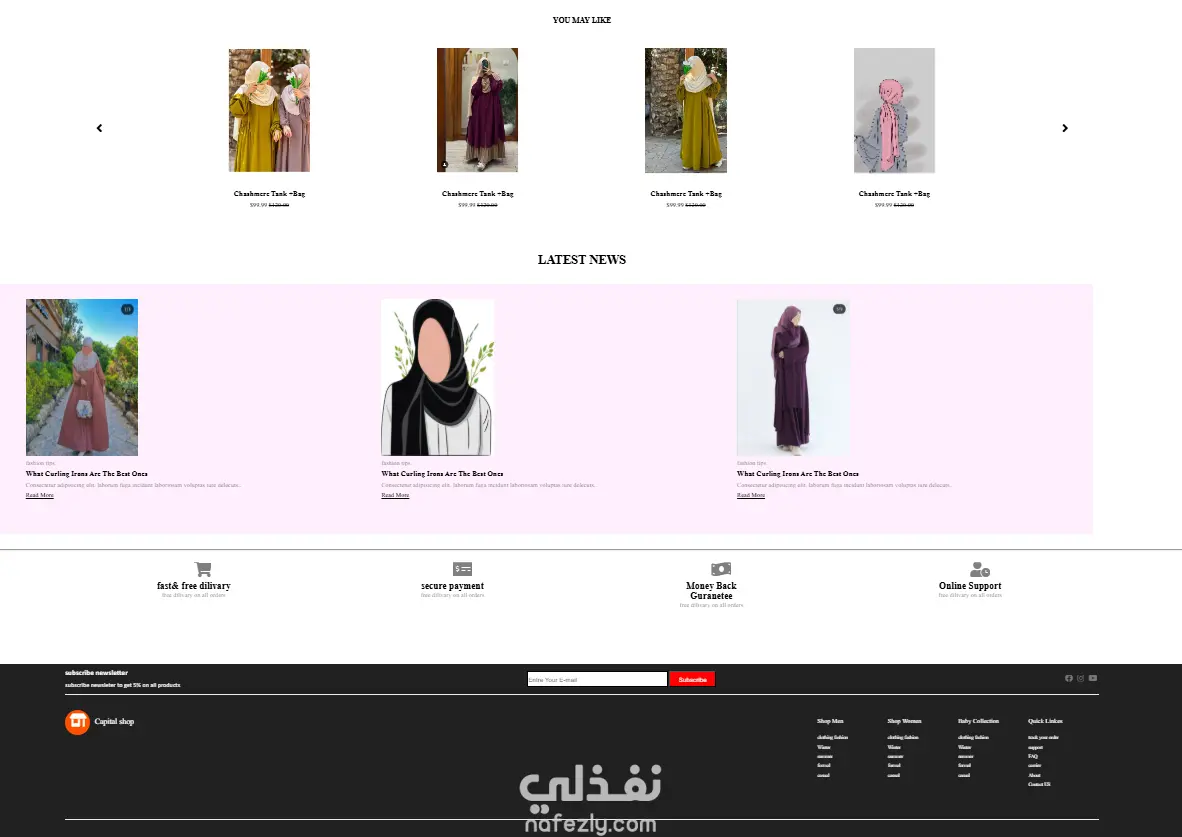Select the maroon dress mirror selfie product
This screenshot has width=1182, height=837.
(477, 110)
